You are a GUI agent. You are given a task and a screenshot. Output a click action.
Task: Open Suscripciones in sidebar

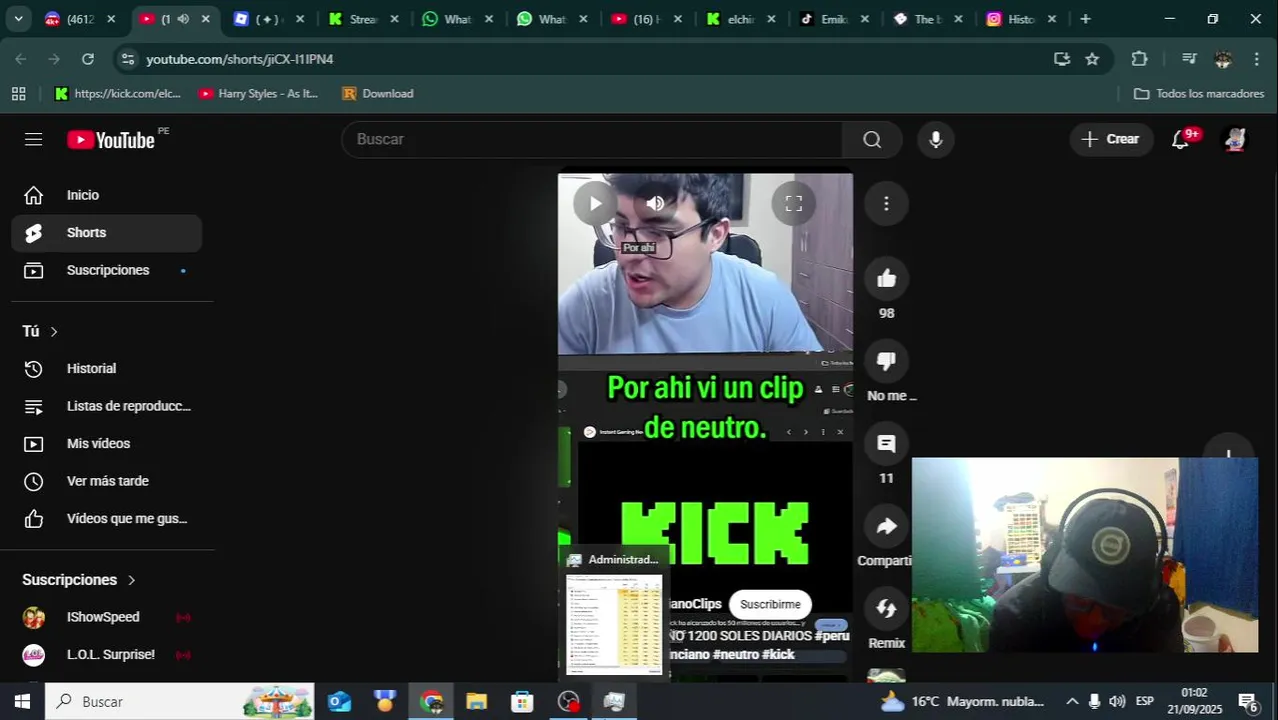point(106,270)
